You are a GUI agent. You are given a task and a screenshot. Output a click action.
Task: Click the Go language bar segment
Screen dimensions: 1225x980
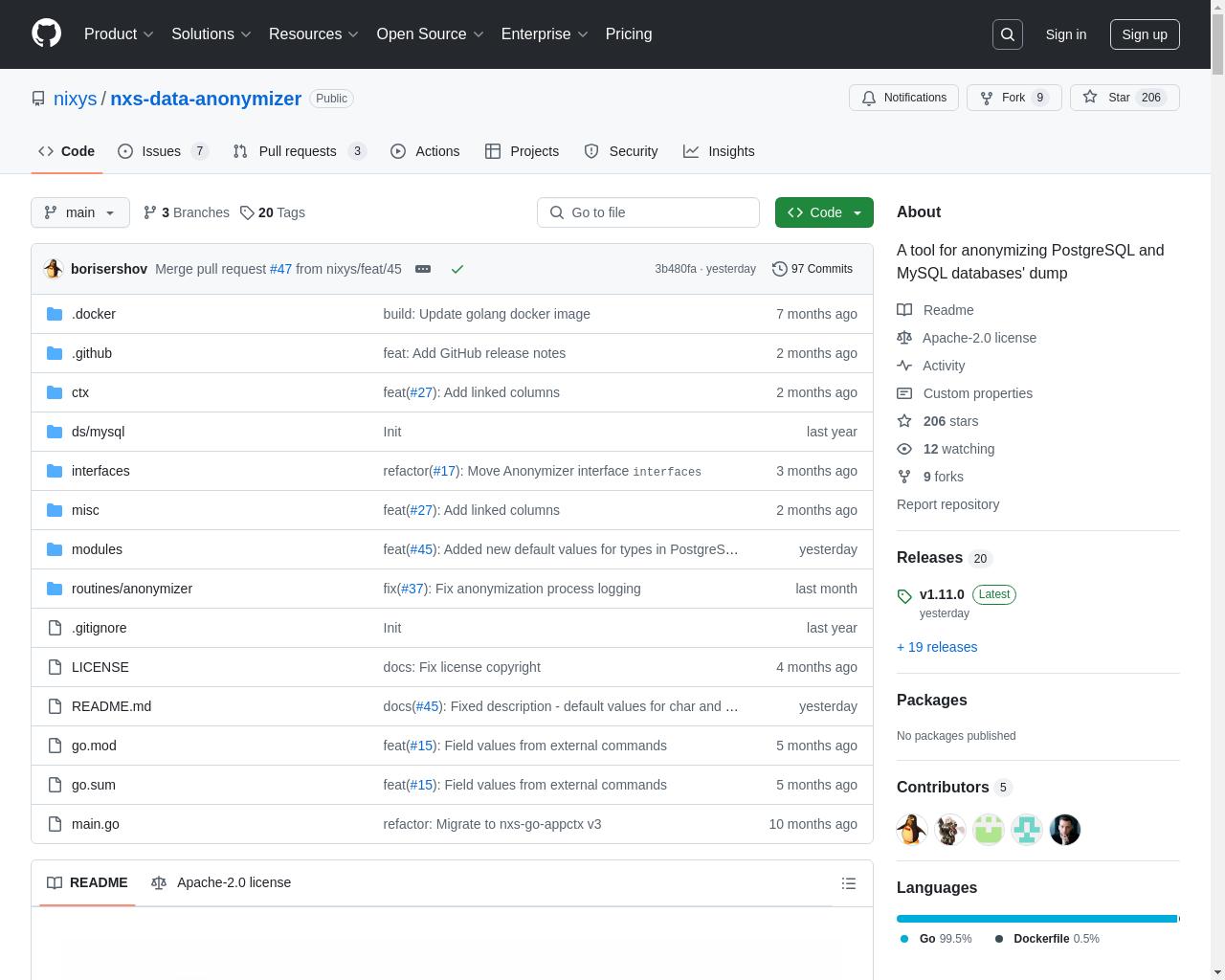coord(1036,919)
